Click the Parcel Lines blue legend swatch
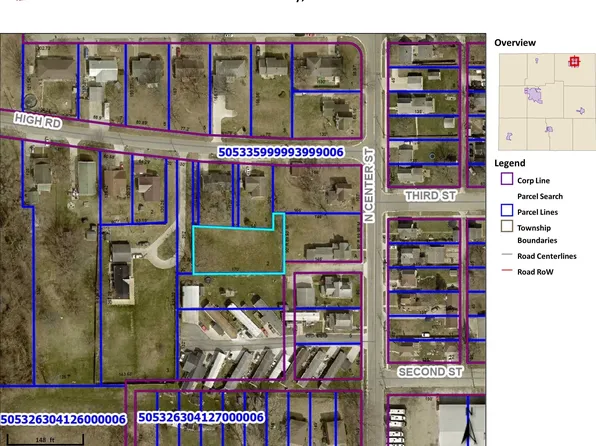596x446 pixels. (x=507, y=211)
